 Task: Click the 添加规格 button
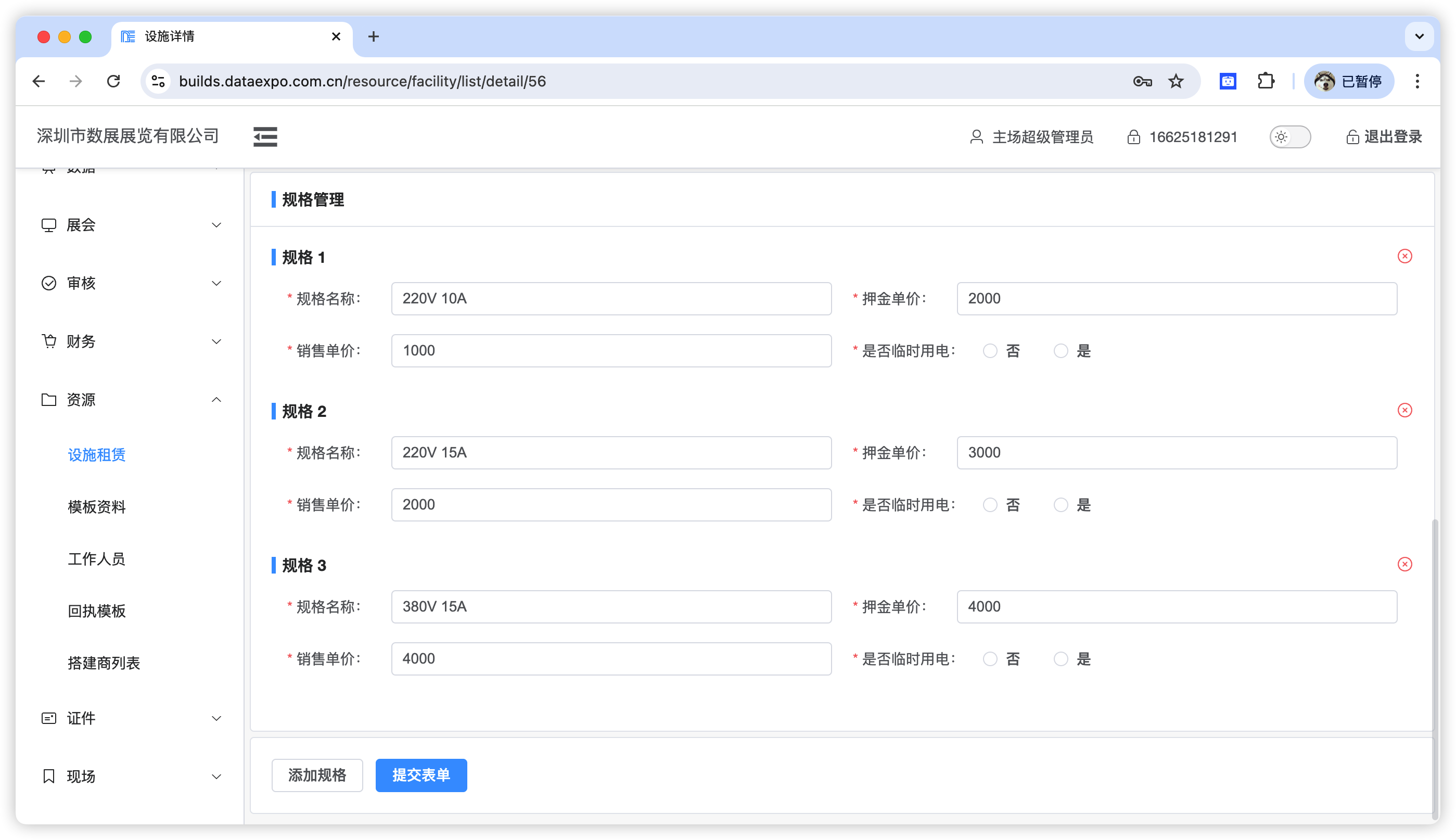tap(317, 775)
